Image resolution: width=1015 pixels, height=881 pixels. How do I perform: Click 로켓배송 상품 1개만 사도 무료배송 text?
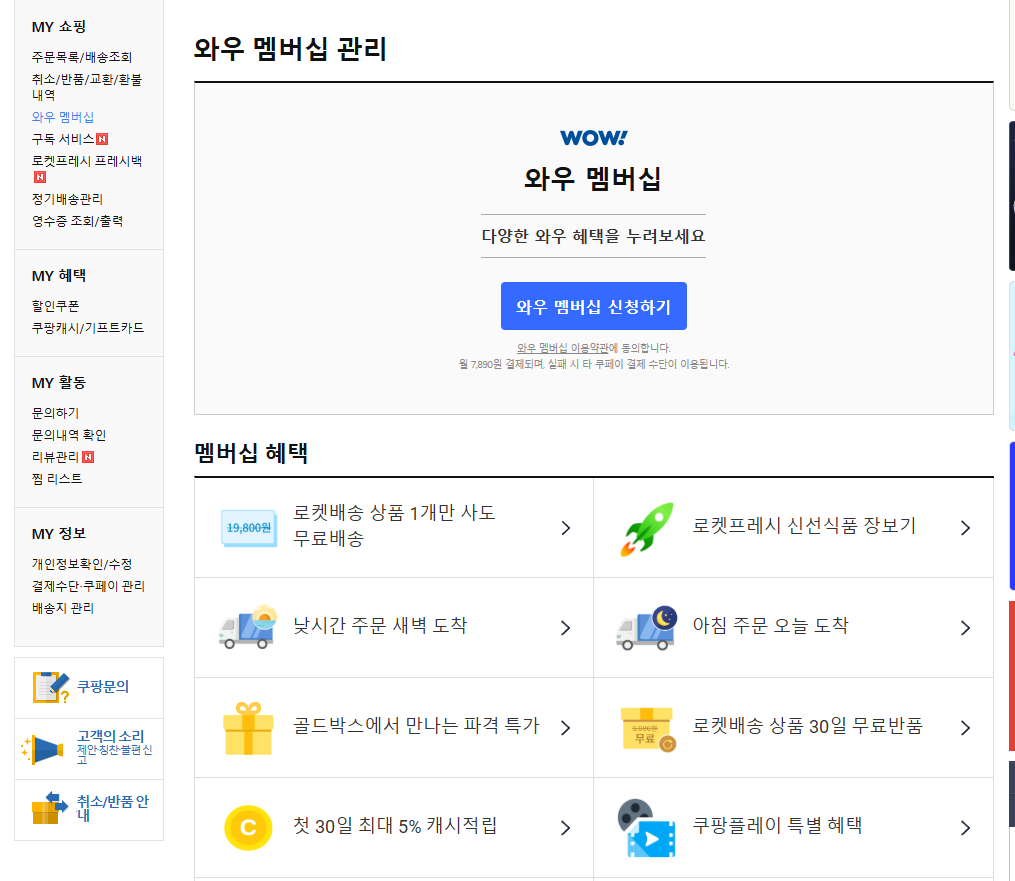(x=394, y=526)
